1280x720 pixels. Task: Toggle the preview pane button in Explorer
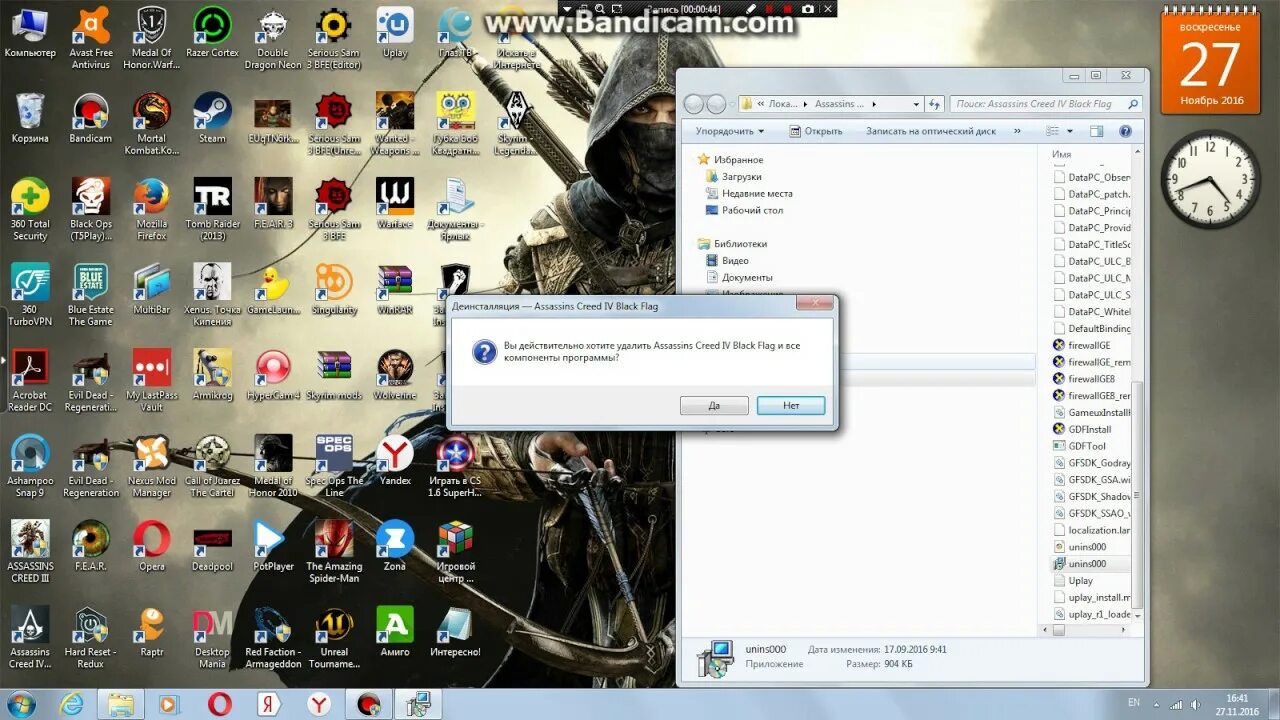click(x=1096, y=131)
